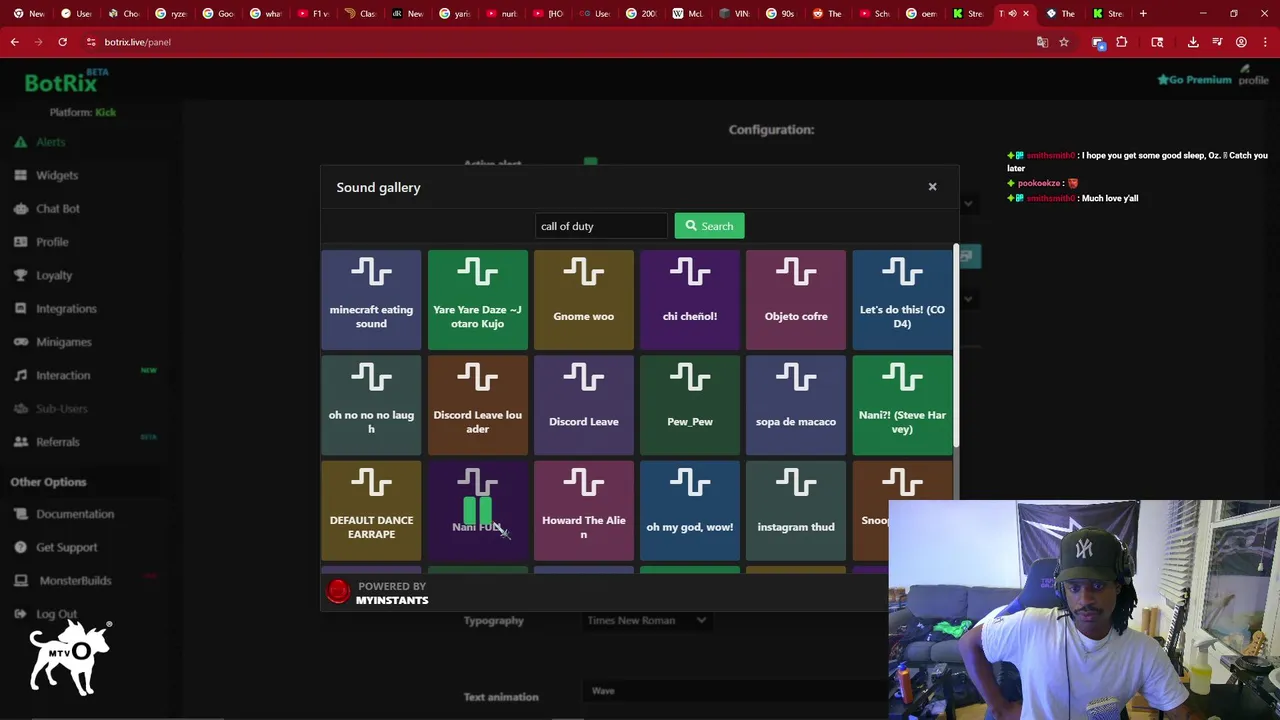Screen dimensions: 1280x720
Task: Open Alerts in the sidebar
Action: click(50, 142)
